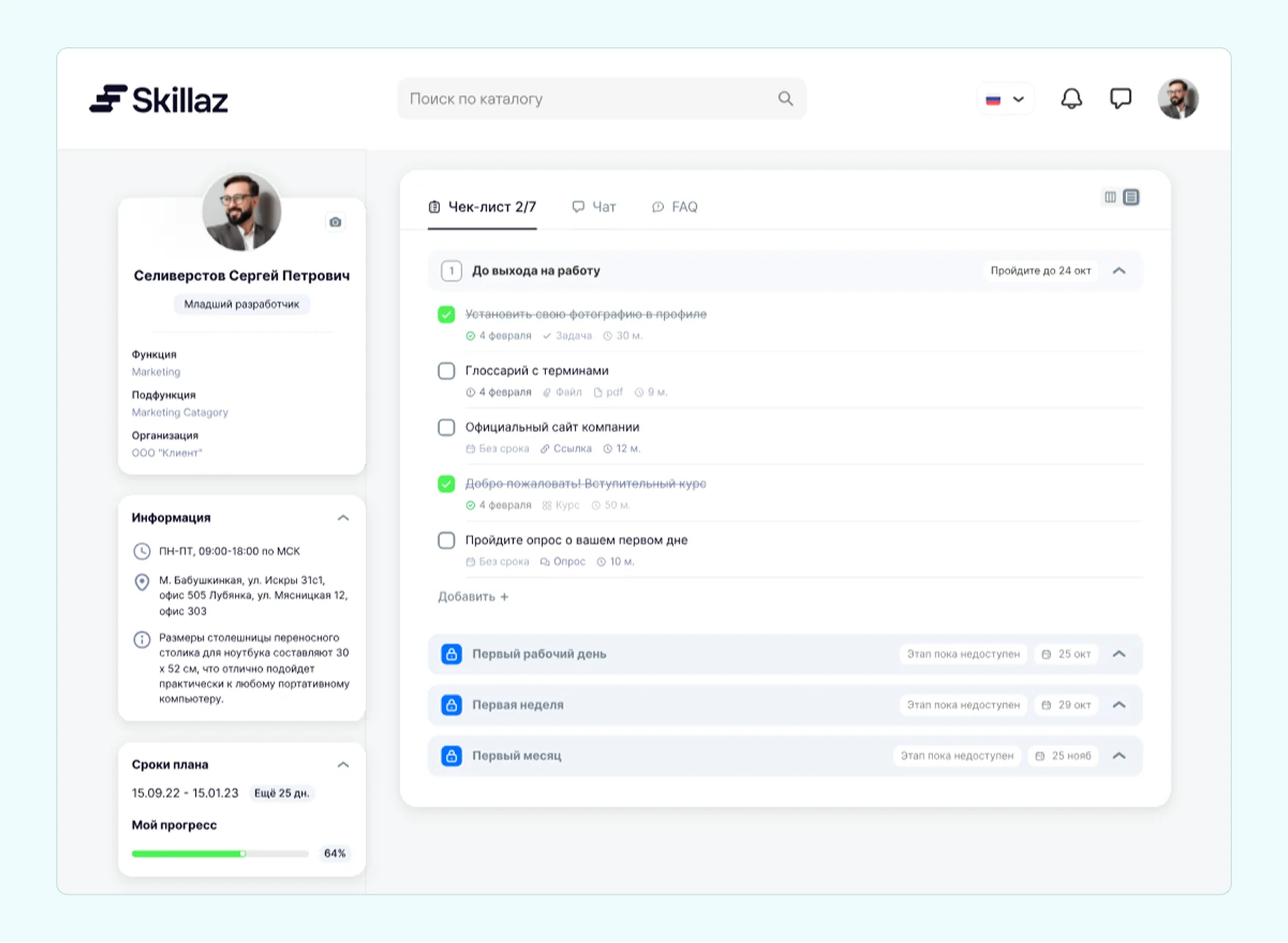1288x943 pixels.
Task: Click the Skillaz logo
Action: 158,99
